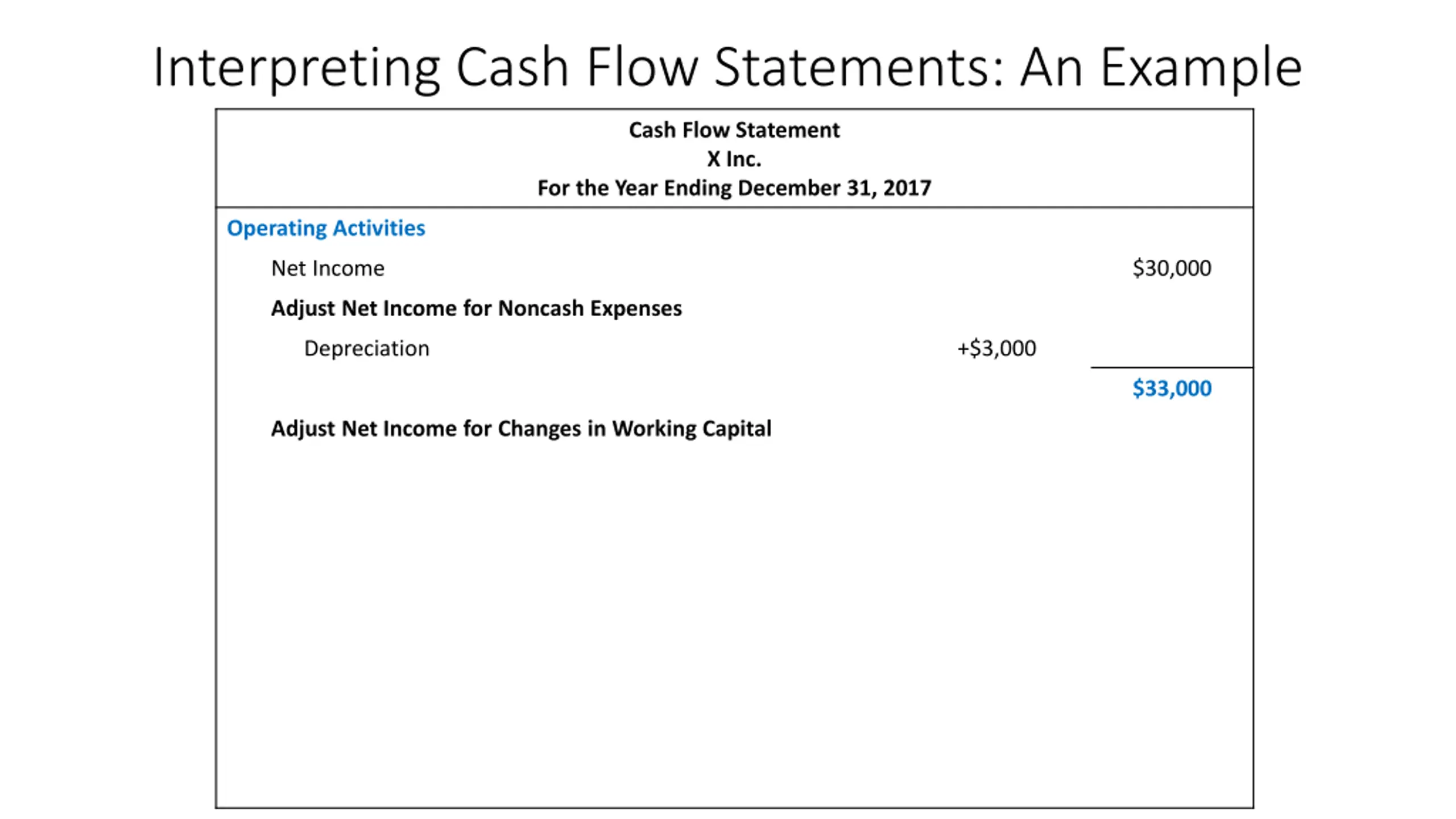This screenshot has width=1456, height=819.
Task: Select 'For the Year Ending December 31, 2017'
Action: tap(734, 188)
